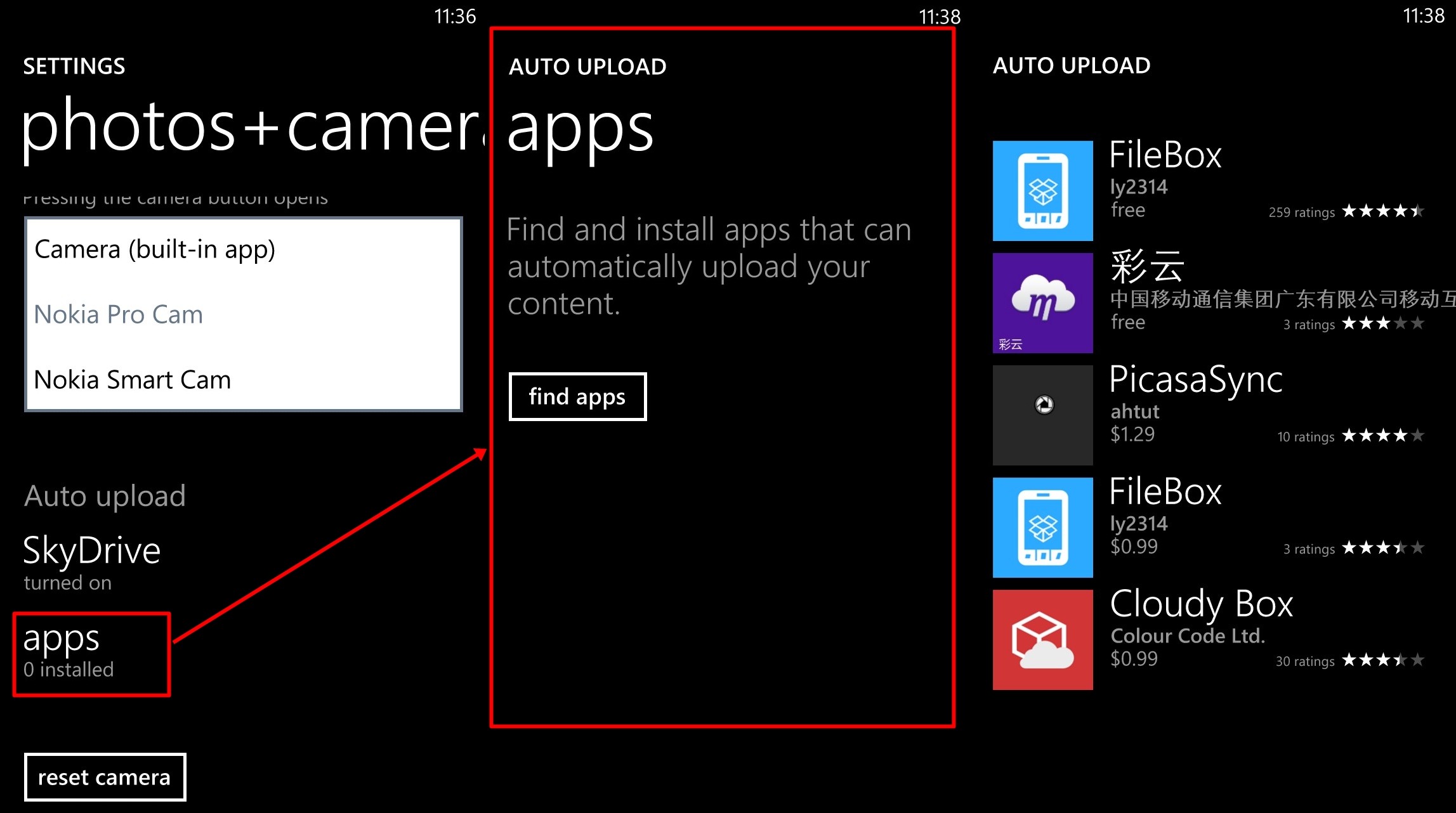Tap the 259 ratings star row
The width and height of the screenshot is (1456, 813).
1384,211
